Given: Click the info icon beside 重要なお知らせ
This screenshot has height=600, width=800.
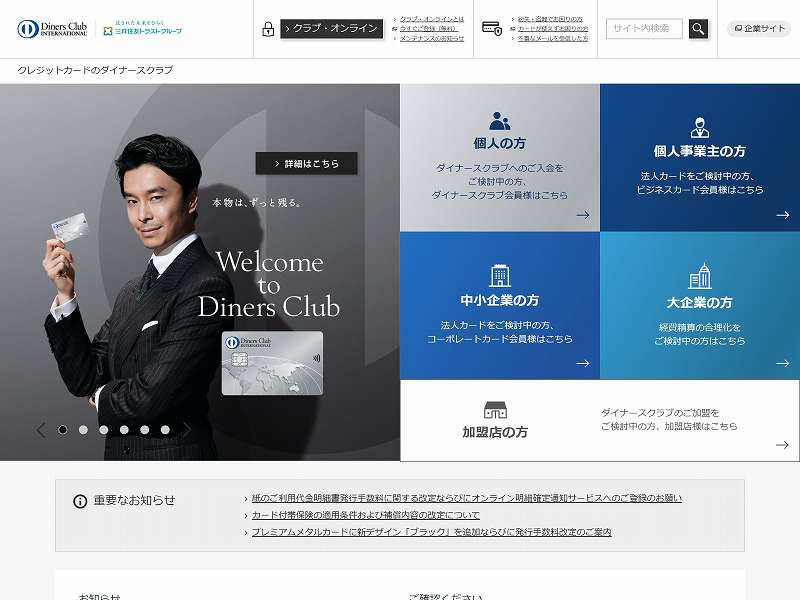Looking at the screenshot, I should click(x=80, y=502).
